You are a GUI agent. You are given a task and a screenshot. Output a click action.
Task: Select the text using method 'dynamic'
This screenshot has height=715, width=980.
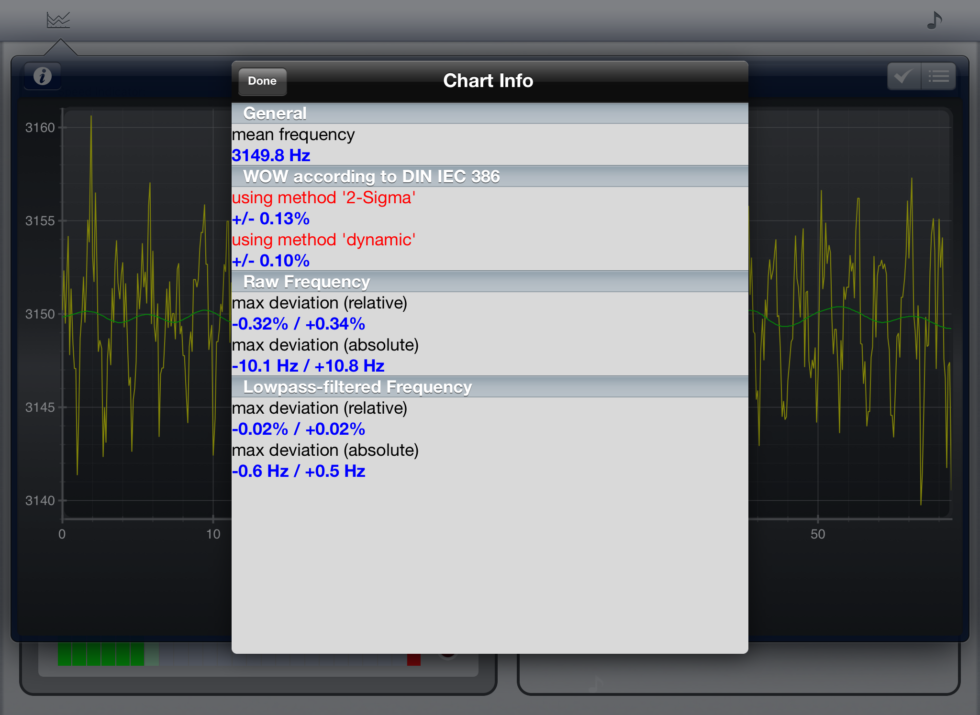(324, 239)
